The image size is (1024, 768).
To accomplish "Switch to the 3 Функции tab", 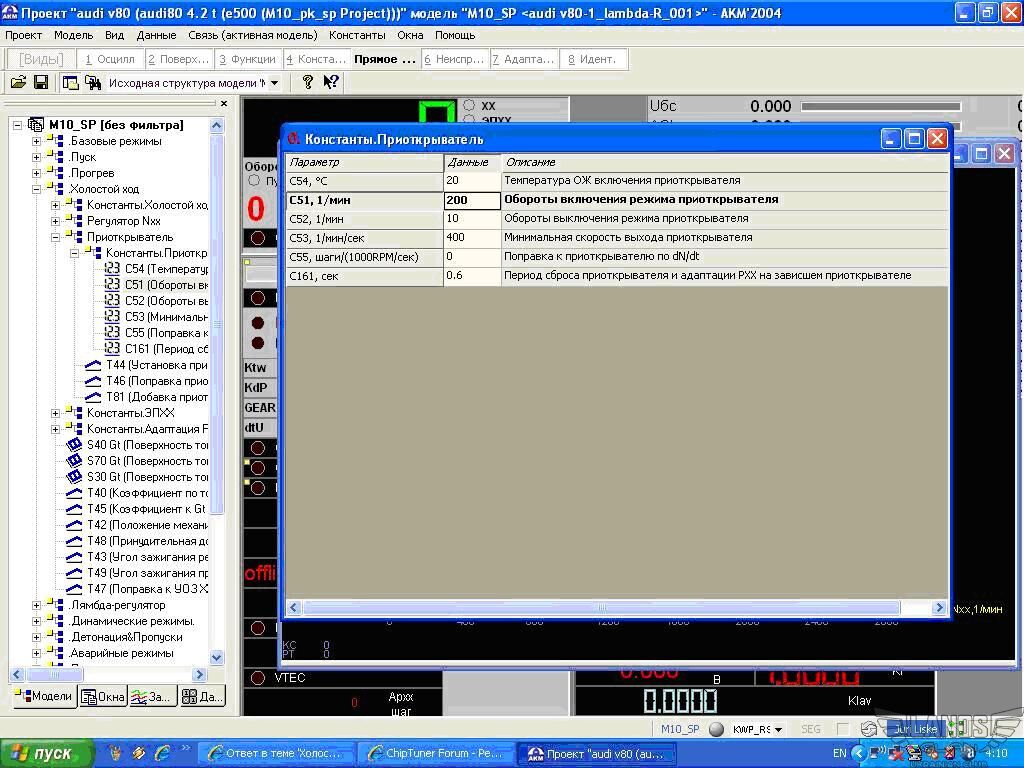I will [247, 59].
